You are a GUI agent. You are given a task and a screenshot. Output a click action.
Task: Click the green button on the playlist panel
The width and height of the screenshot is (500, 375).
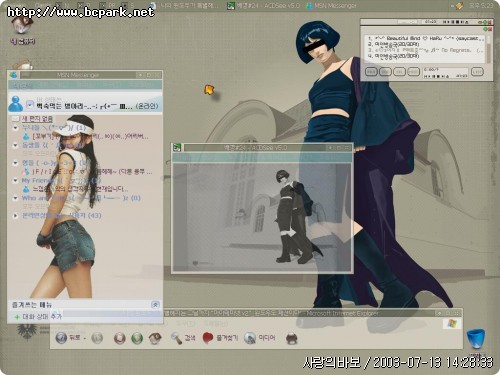[486, 29]
